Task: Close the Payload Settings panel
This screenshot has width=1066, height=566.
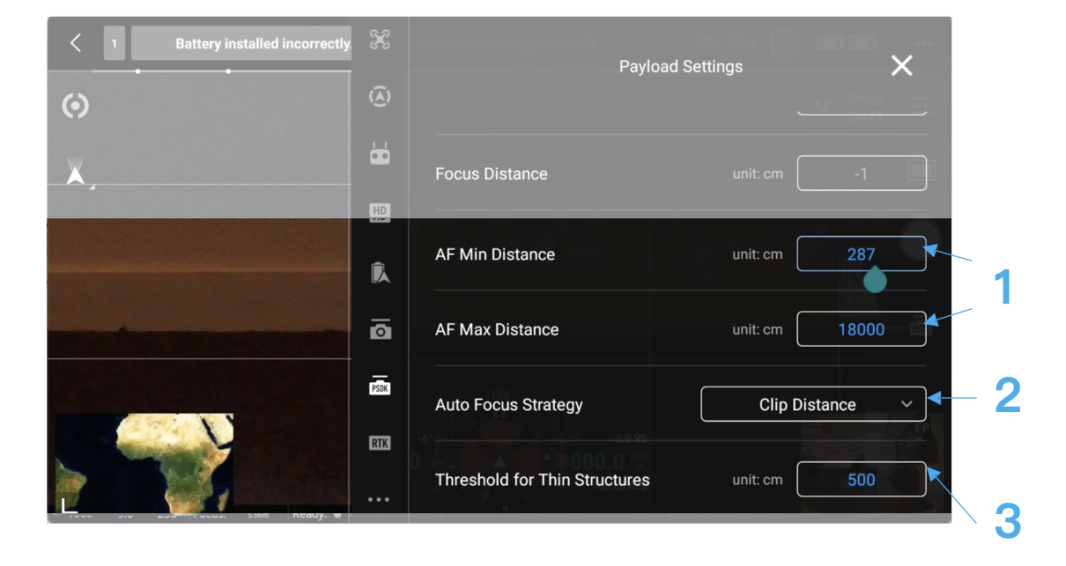Action: point(901,66)
